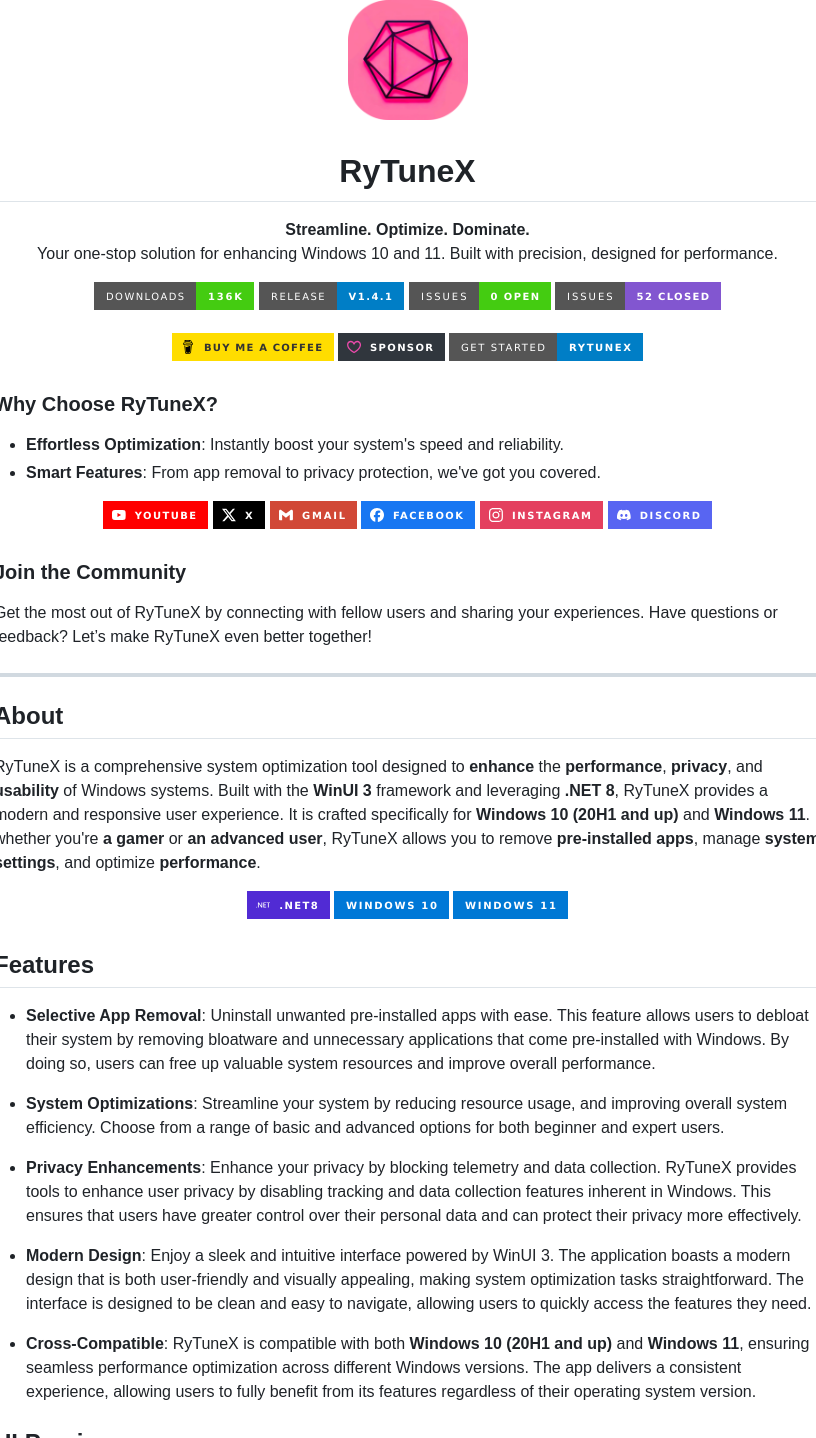The image size is (816, 1438).
Task: View the 52 closed issues badge
Action: [x=638, y=296]
